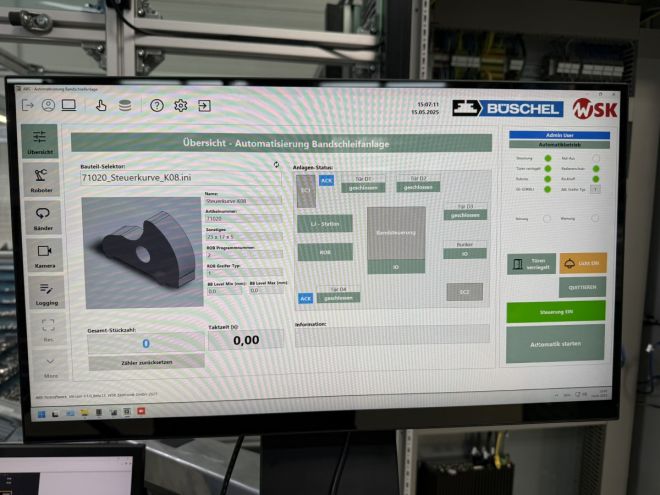The image size is (660, 495).
Task: Click the Gesamt-Stückzahl value 0
Action: (x=146, y=343)
